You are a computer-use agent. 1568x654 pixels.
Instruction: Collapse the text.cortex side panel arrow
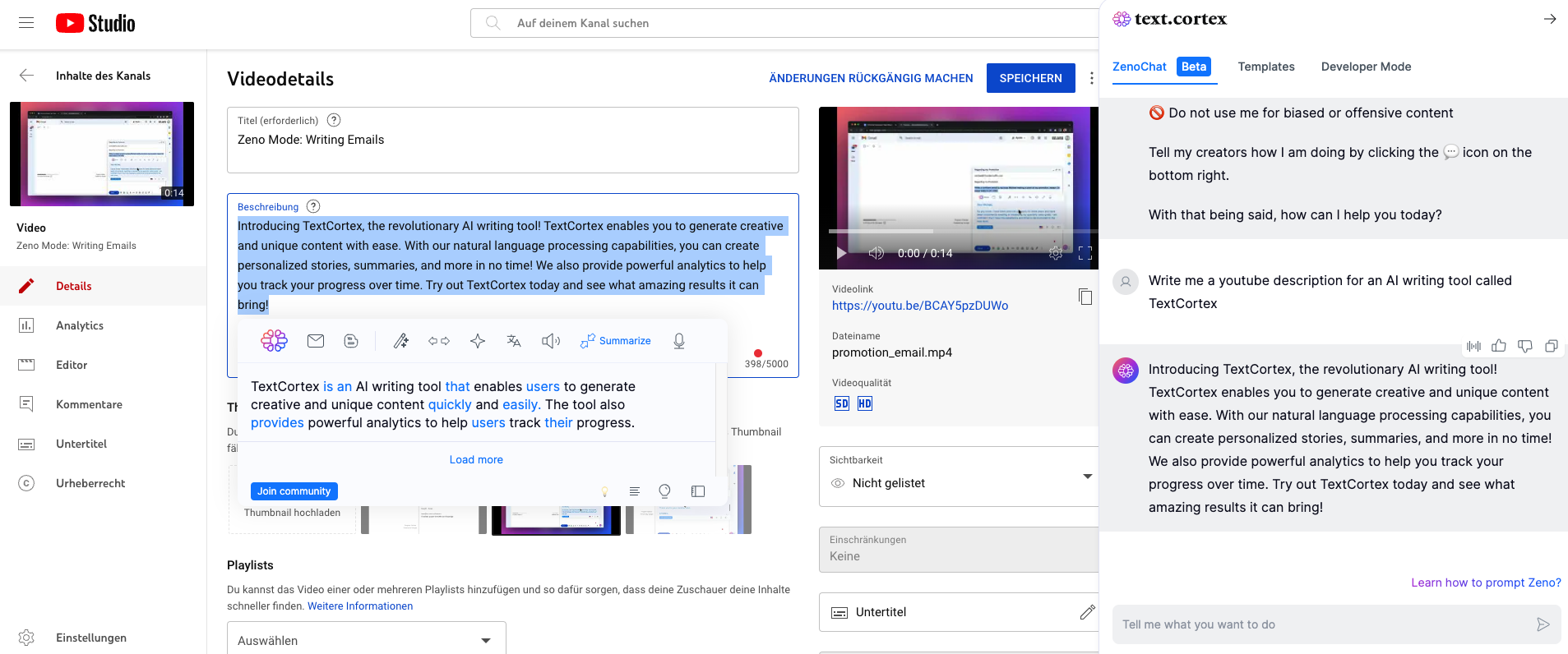1550,19
